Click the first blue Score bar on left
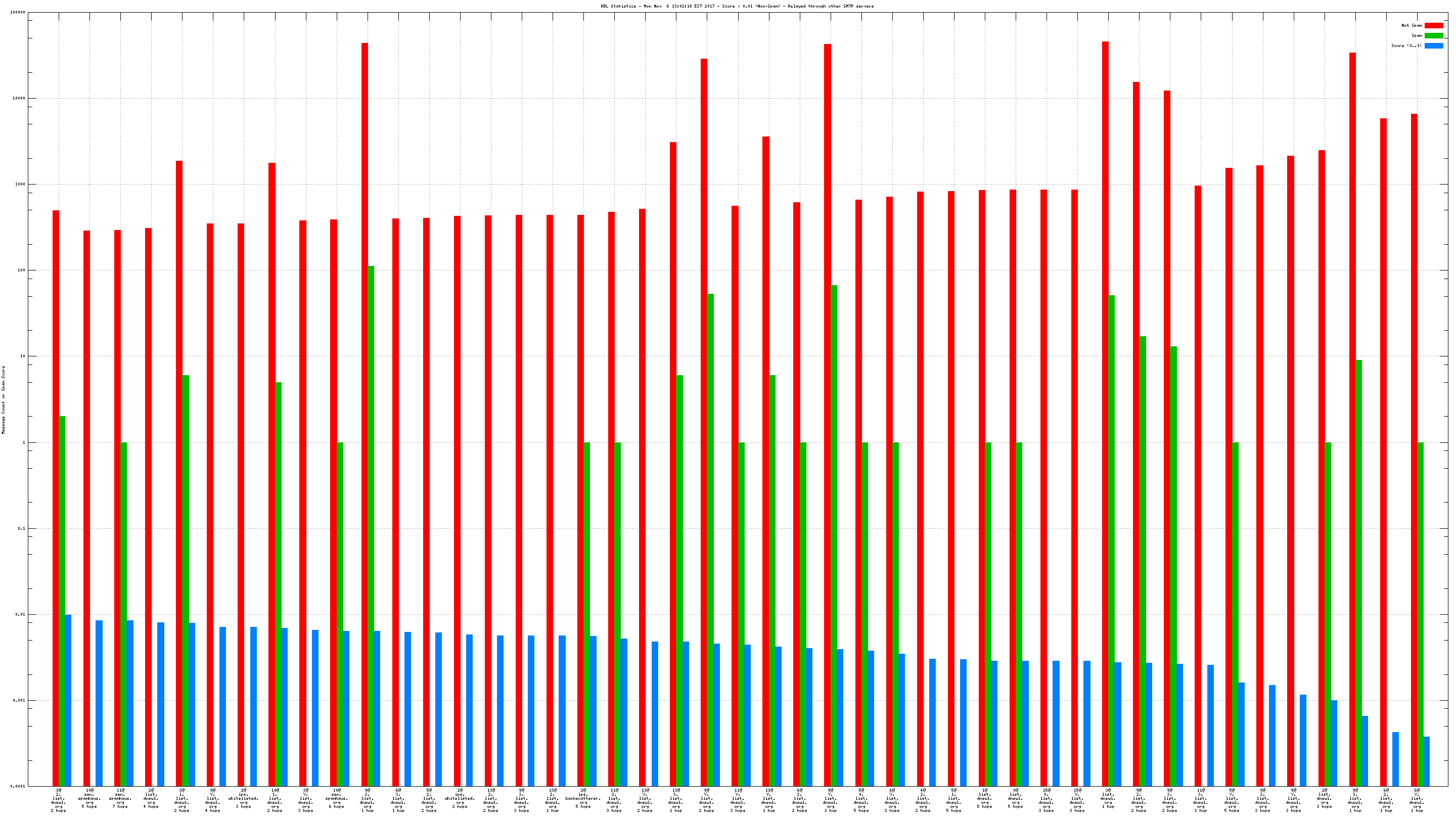This screenshot has height=819, width=1456. (x=68, y=700)
